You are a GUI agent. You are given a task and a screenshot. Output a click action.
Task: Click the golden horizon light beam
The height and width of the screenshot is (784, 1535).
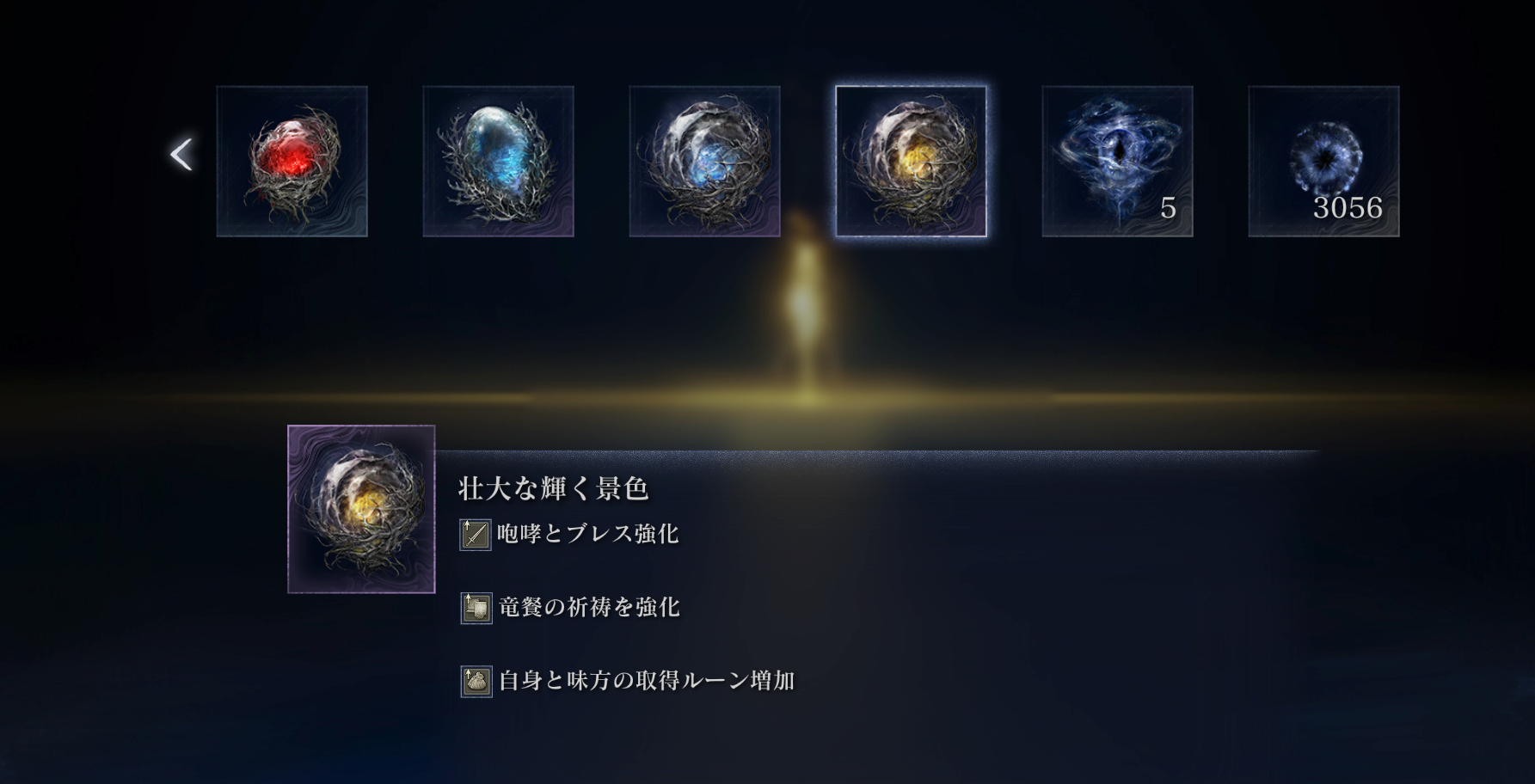coord(767,397)
